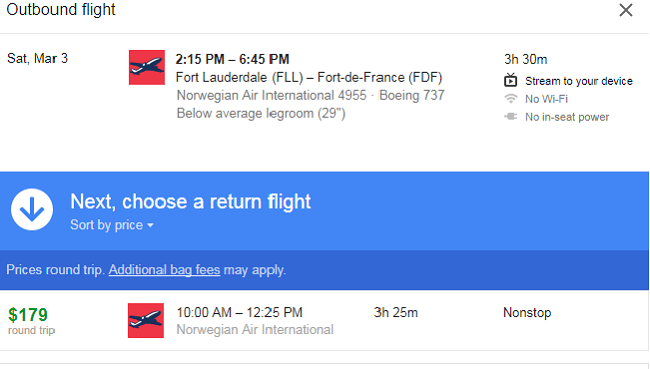The height and width of the screenshot is (369, 650).
Task: Open the Additional bag fees link
Action: pyautogui.click(x=164, y=270)
